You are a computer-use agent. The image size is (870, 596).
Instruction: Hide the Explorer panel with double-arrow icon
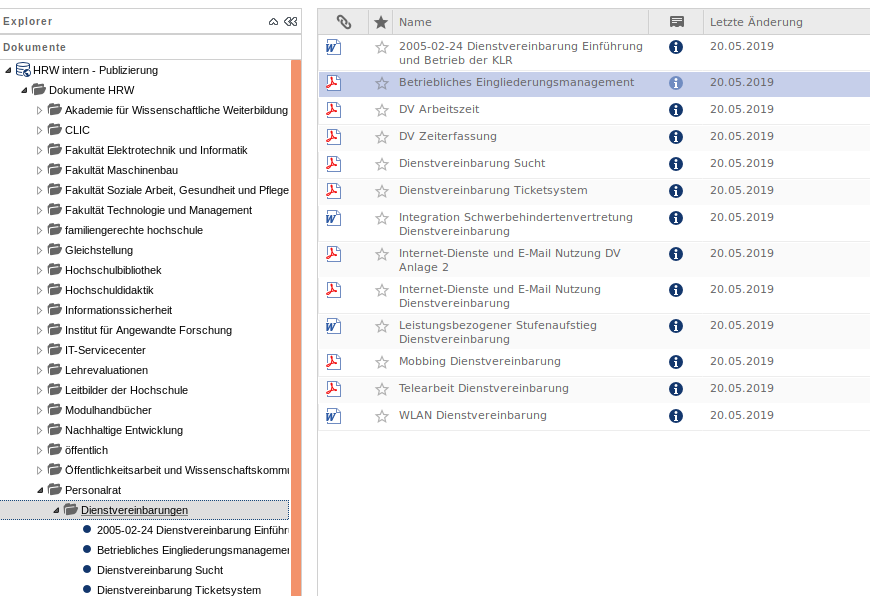[291, 22]
